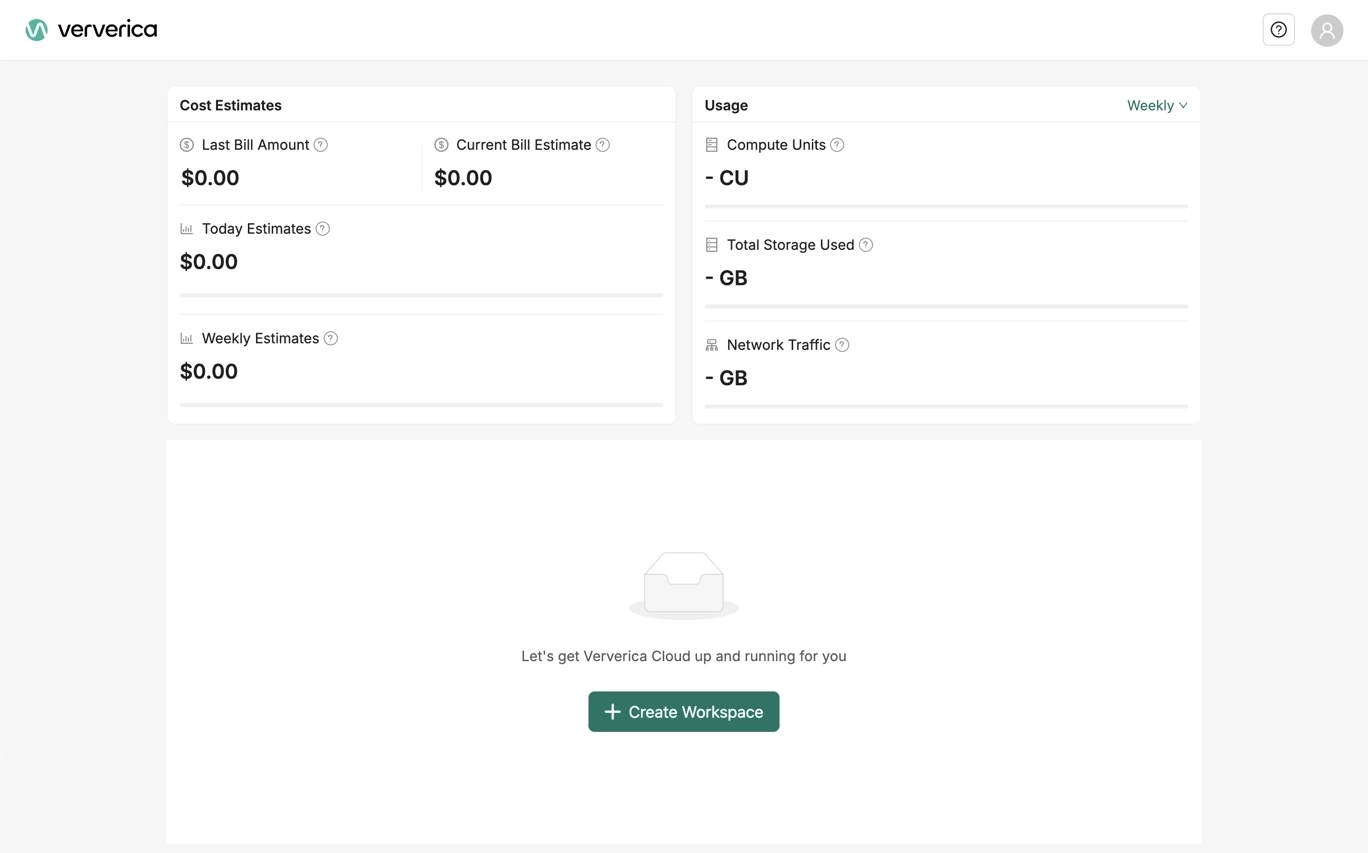Open the Weekly usage period dropdown

[x=1157, y=105]
